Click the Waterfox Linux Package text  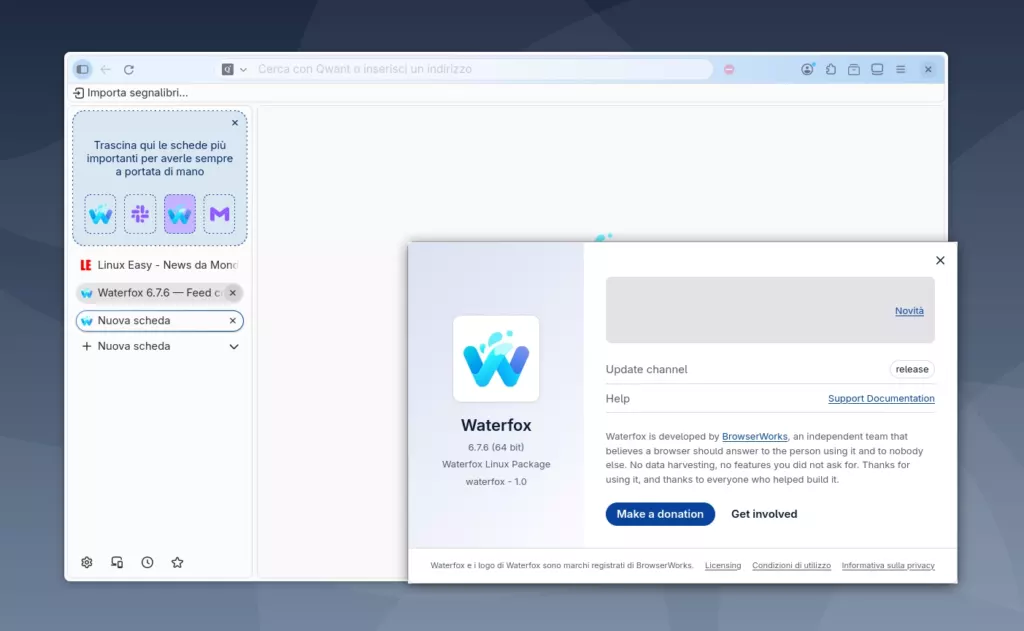[x=496, y=464]
